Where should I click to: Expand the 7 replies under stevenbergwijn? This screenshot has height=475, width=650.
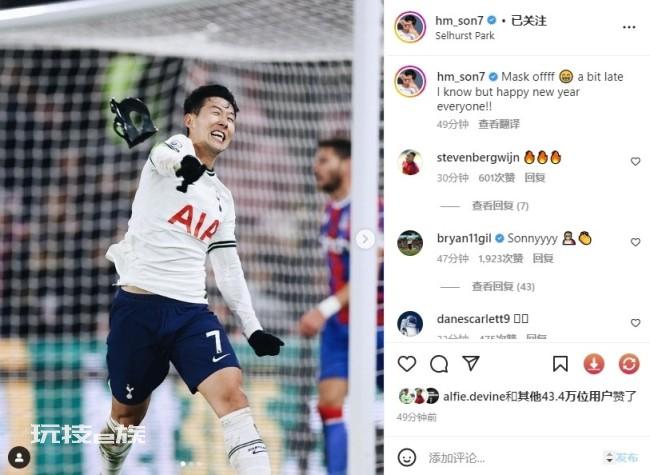[500, 206]
